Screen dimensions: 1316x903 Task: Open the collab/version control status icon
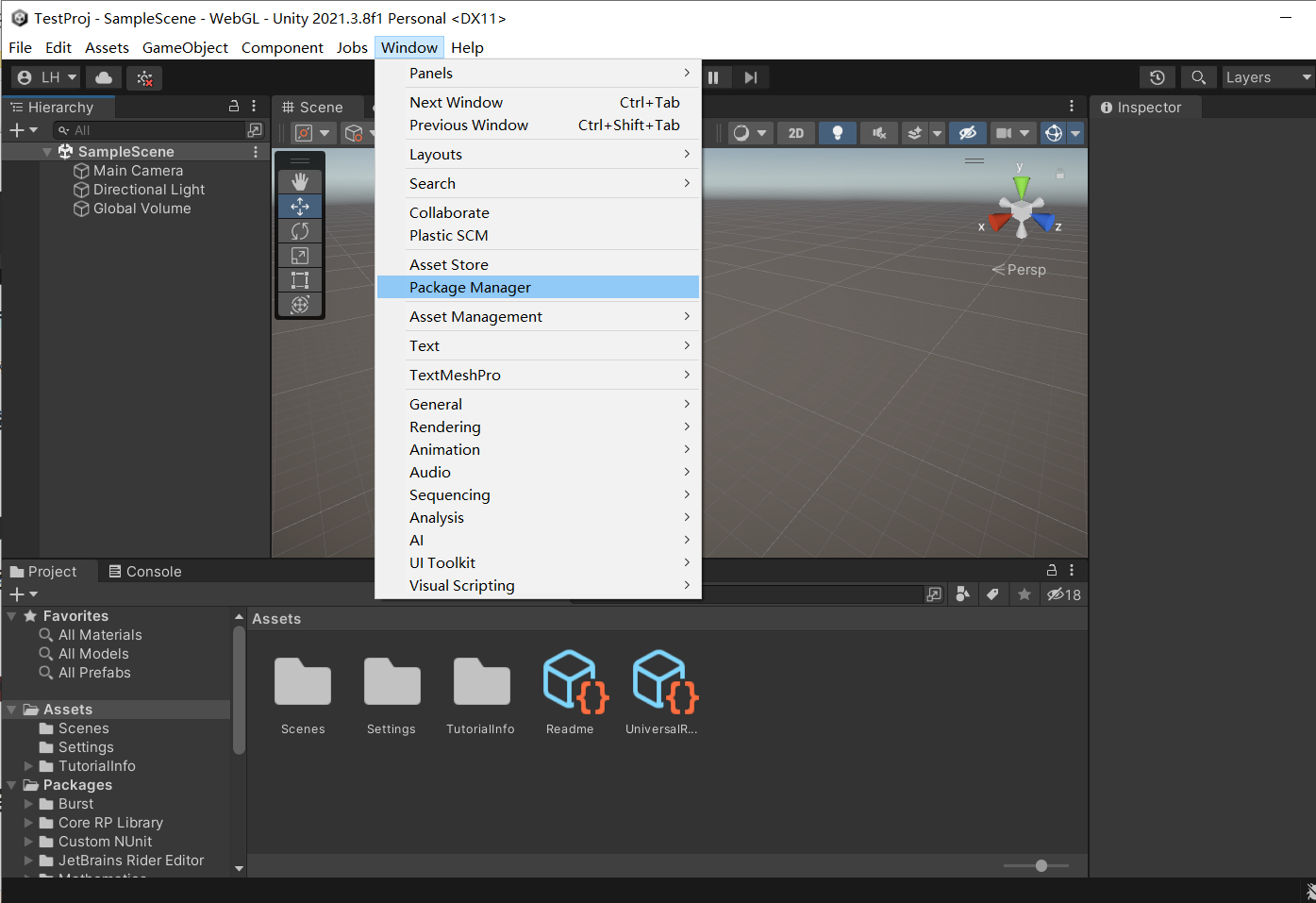pos(144,77)
